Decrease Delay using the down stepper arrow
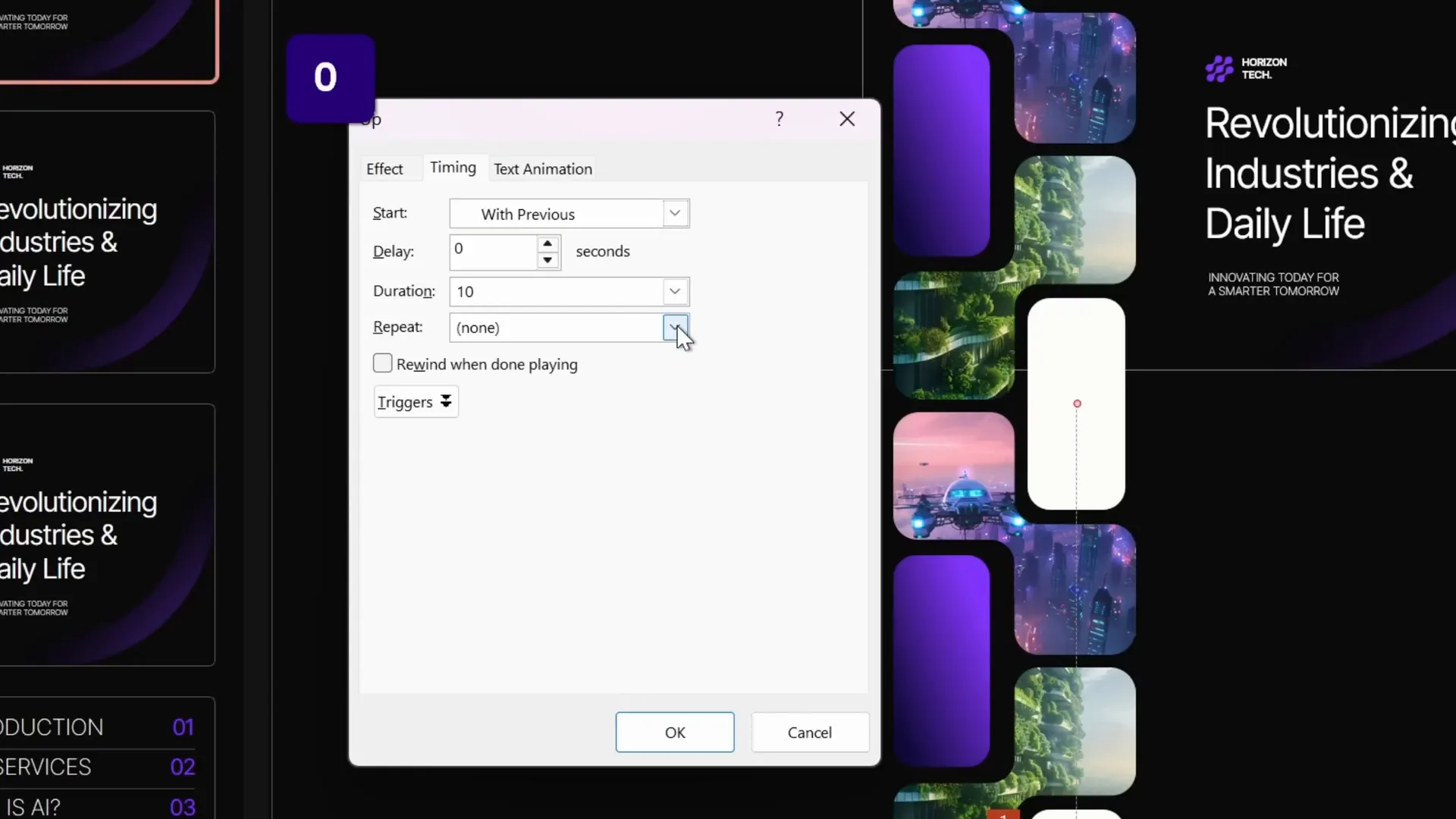 pos(548,261)
